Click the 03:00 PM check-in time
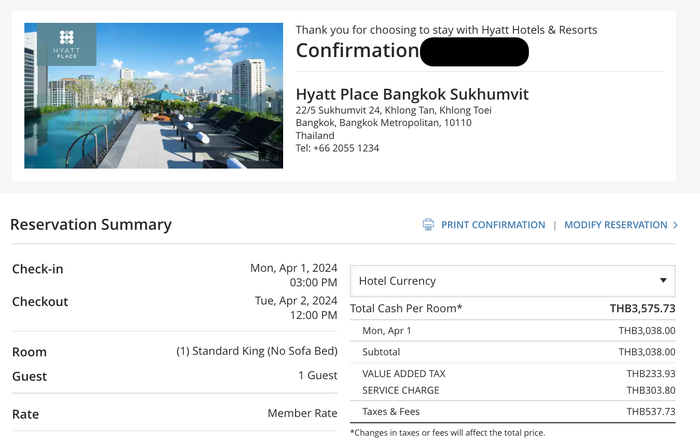The width and height of the screenshot is (700, 444). coord(313,282)
